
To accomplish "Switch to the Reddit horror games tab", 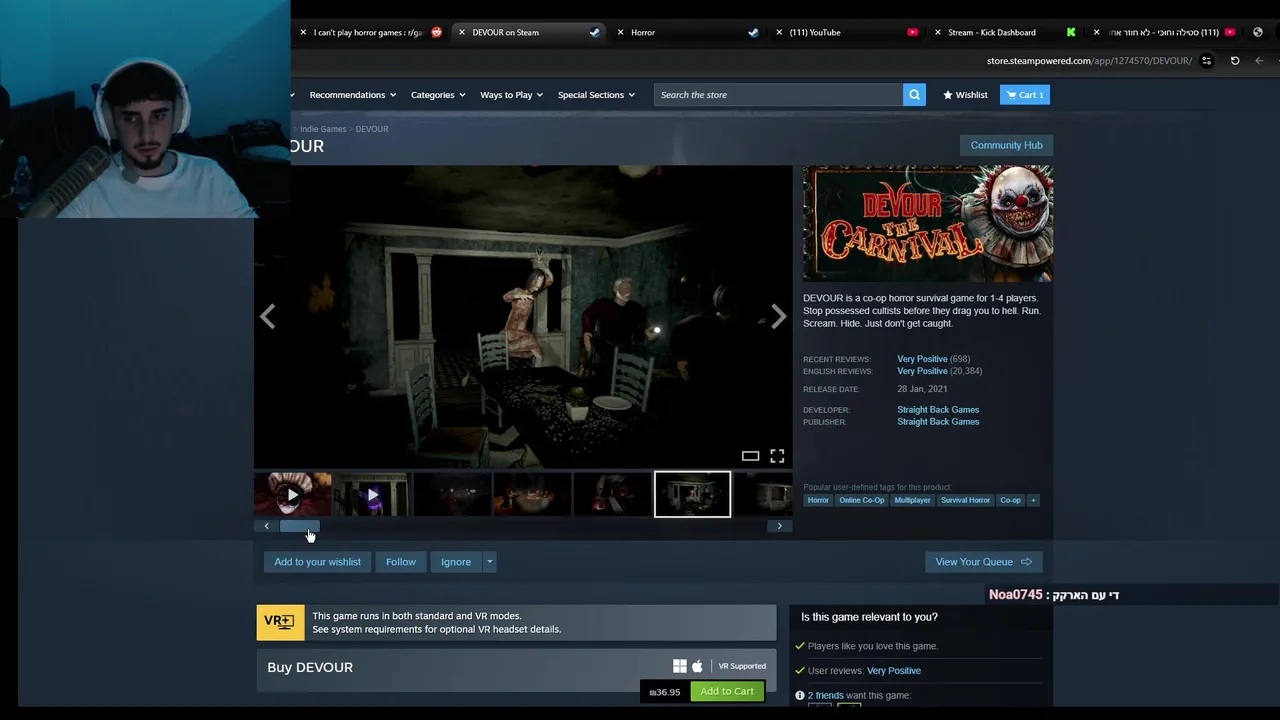I will tap(368, 32).
